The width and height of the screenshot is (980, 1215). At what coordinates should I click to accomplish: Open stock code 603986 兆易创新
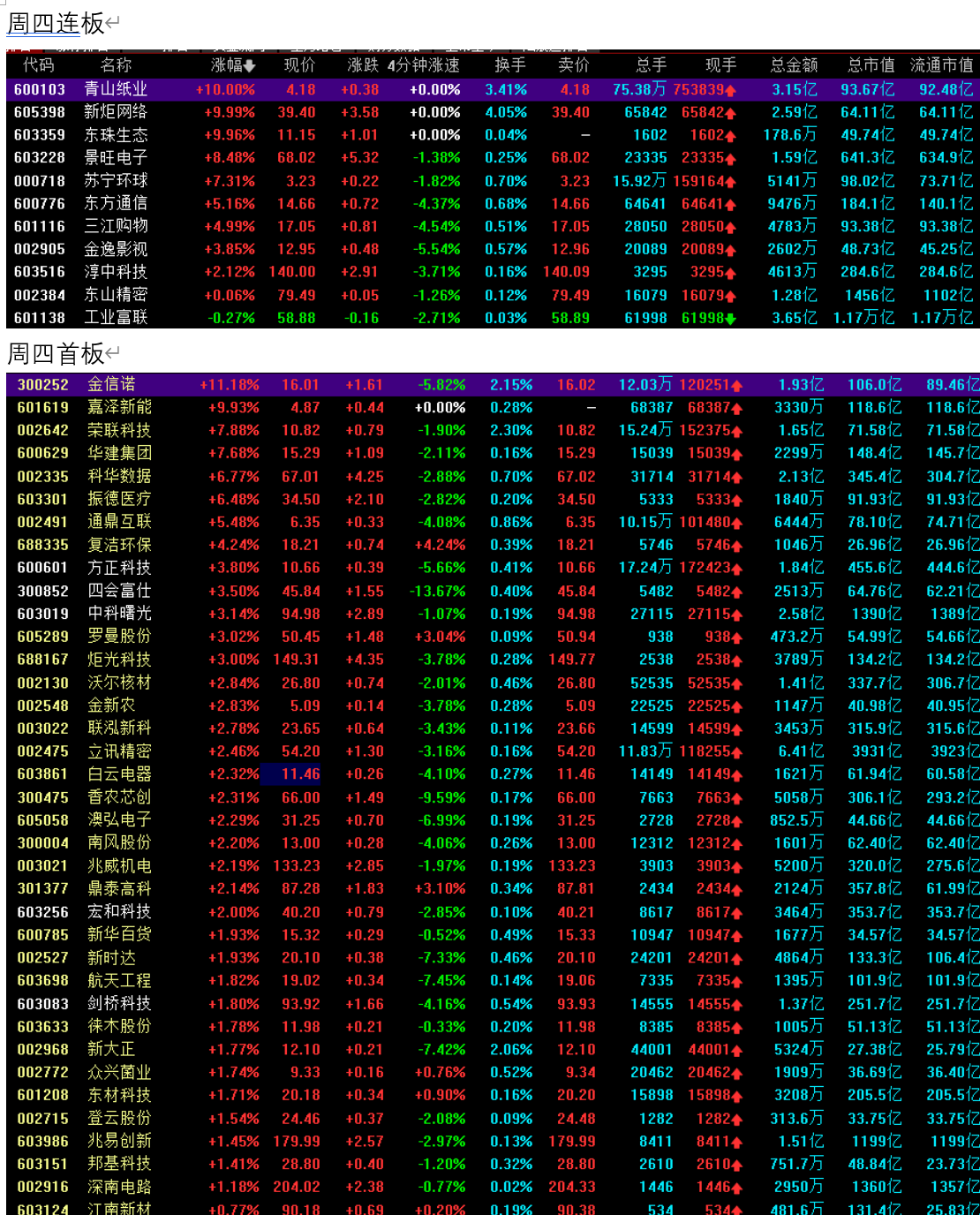pos(42,1141)
